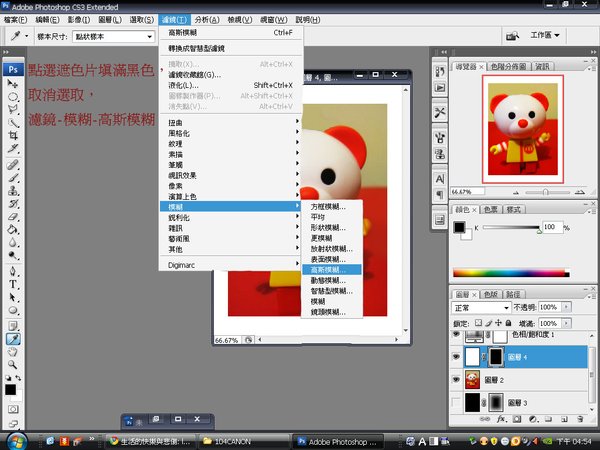Open the 填滿 fill slider arrow
Viewport: 600px width, 450px height.
click(567, 323)
